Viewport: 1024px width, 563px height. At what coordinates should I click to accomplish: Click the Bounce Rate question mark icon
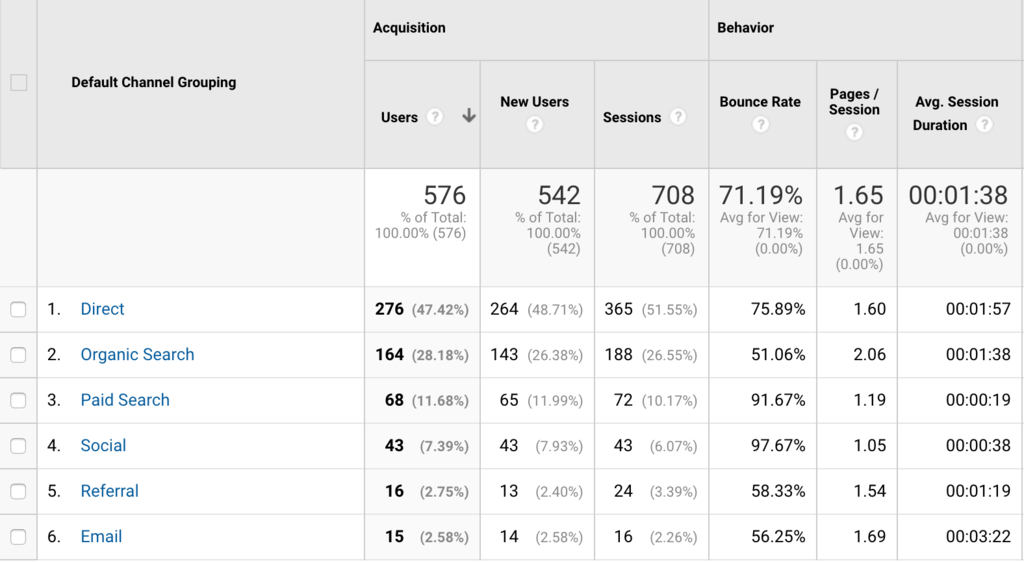point(760,125)
